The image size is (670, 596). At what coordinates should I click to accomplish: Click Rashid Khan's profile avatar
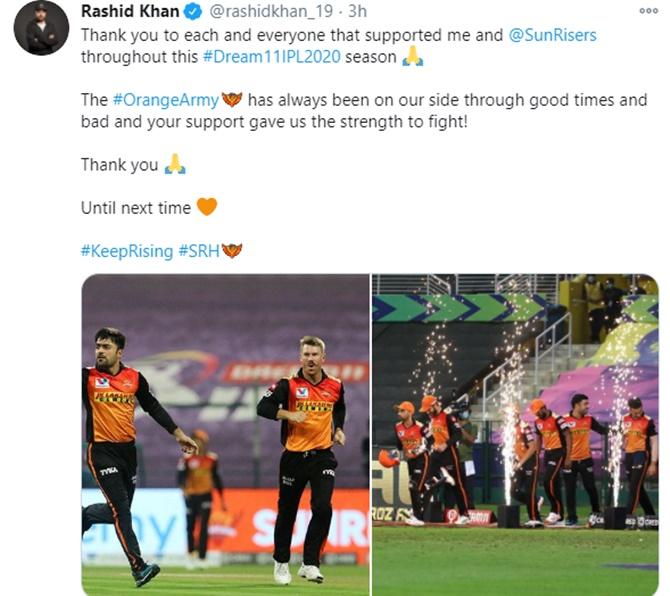[x=41, y=28]
